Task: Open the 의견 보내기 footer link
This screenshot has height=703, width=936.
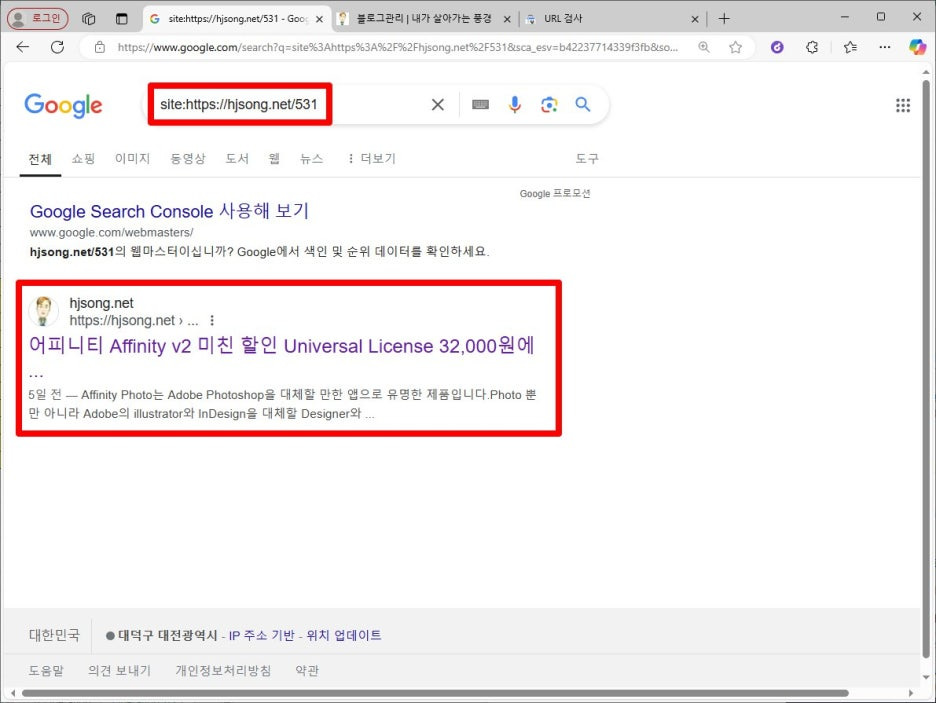Action: click(119, 671)
